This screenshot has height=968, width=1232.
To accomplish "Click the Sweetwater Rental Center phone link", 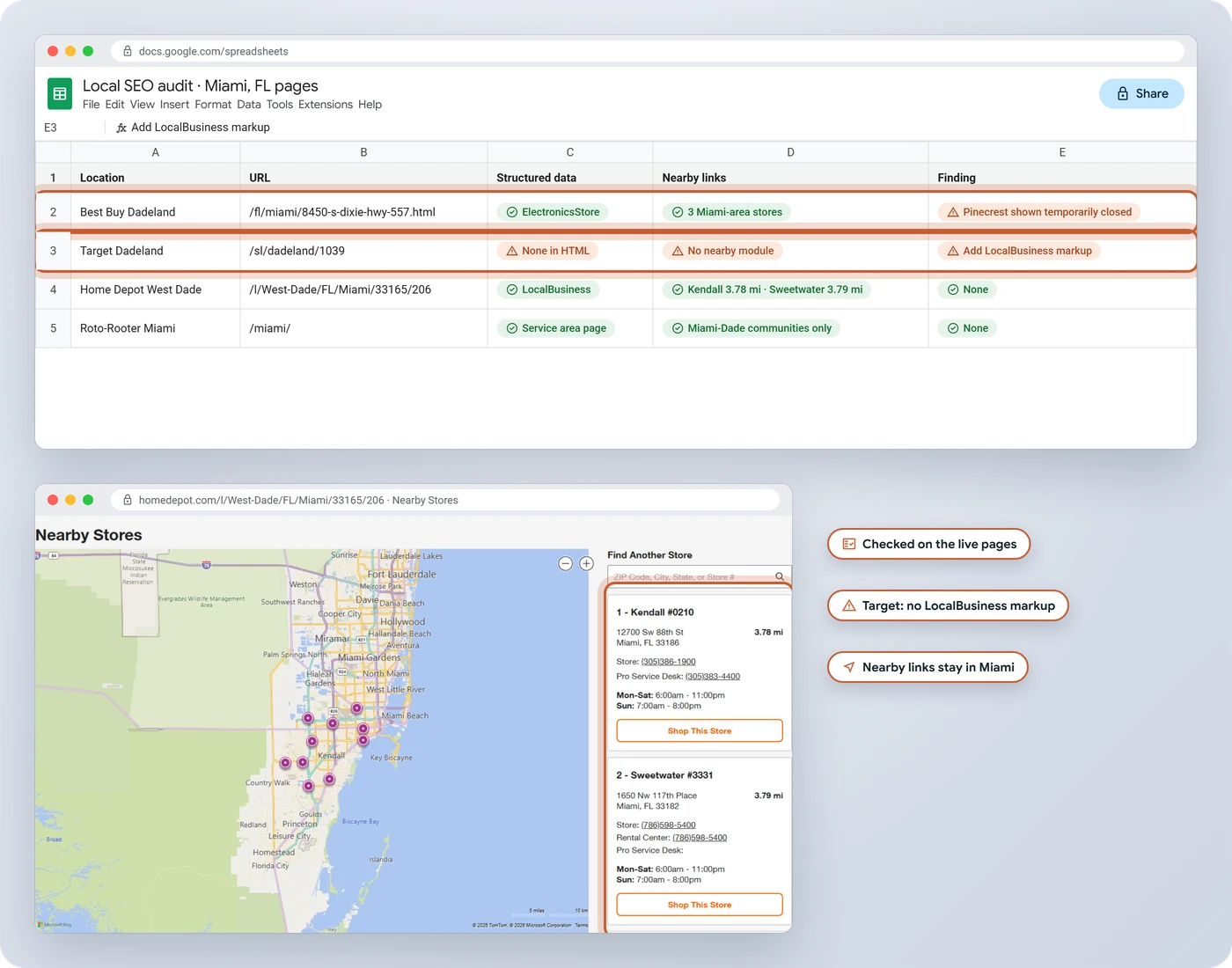I will [x=700, y=838].
